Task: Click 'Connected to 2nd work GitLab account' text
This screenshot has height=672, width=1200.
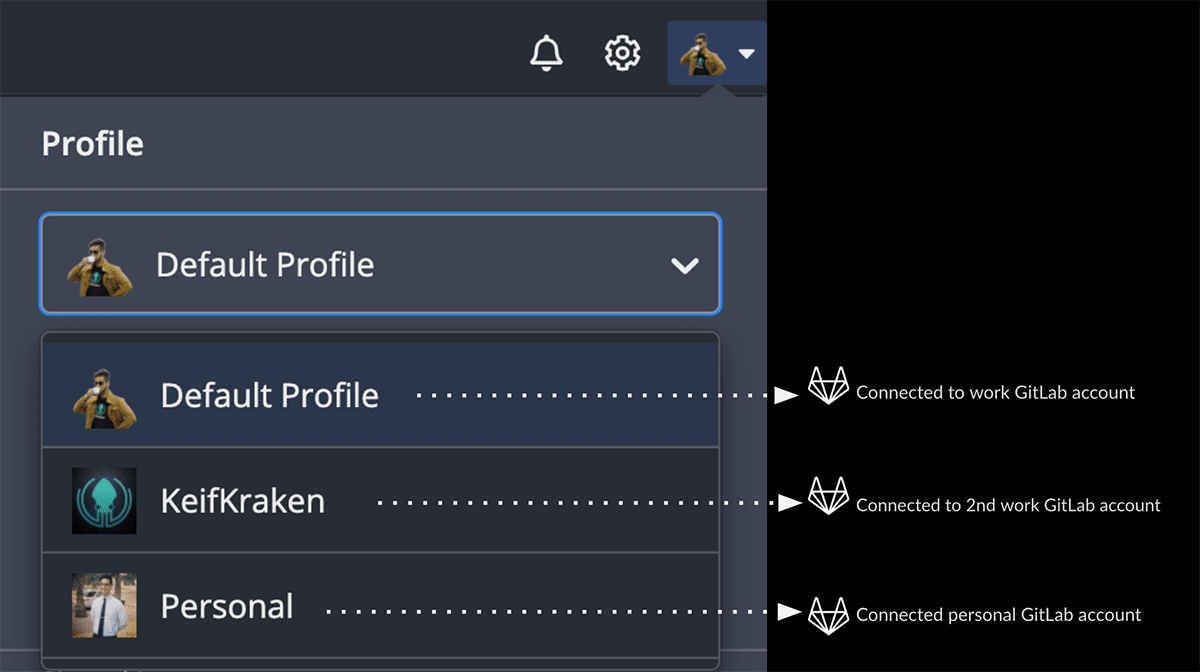Action: 1008,505
